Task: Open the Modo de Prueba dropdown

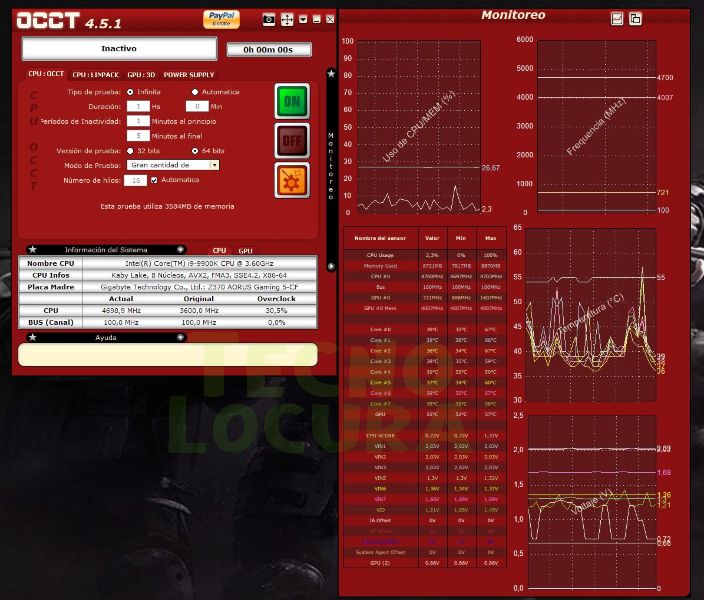Action: click(x=173, y=165)
